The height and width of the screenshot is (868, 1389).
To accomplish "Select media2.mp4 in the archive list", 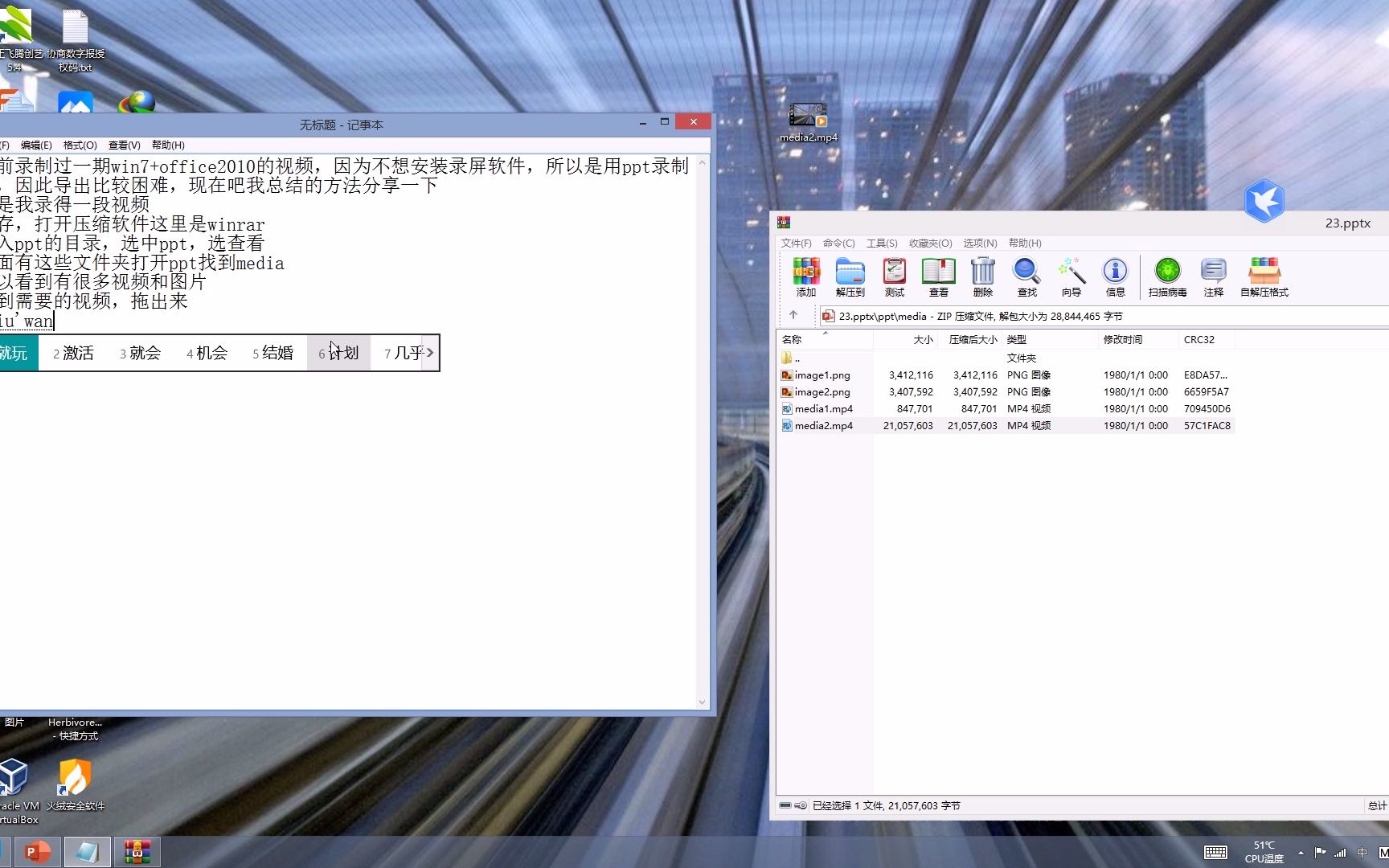I will [1006, 426].
